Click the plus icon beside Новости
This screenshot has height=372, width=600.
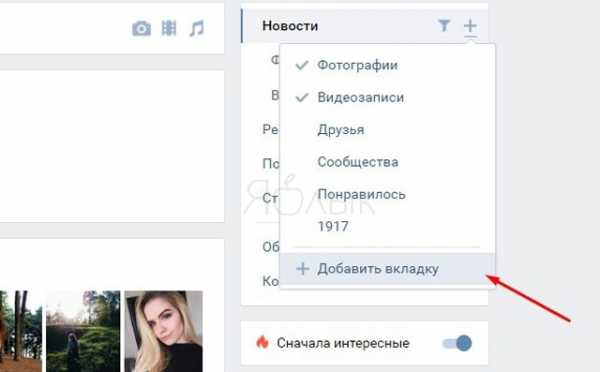coord(470,26)
